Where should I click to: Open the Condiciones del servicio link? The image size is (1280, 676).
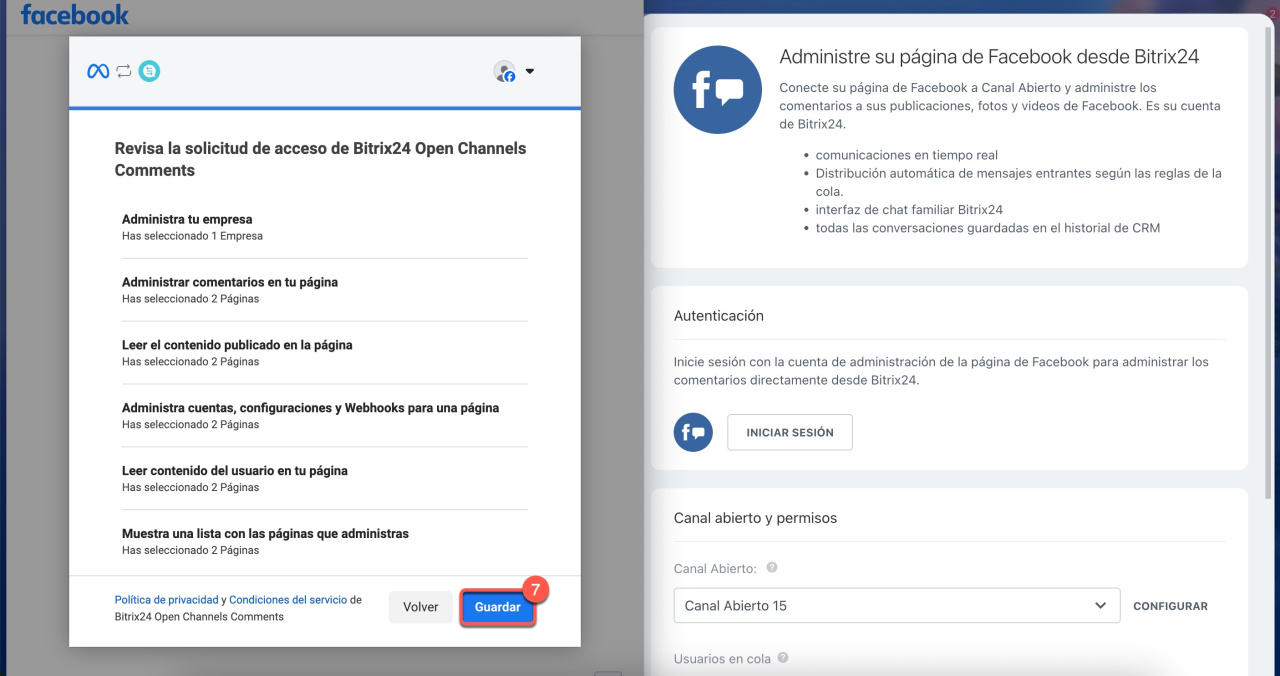[288, 600]
